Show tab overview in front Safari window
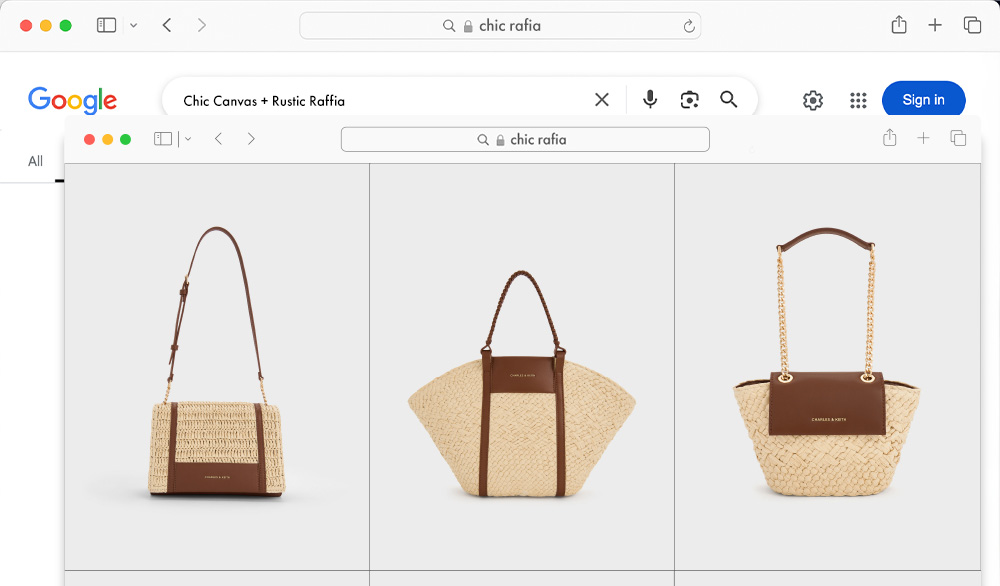The image size is (1000, 586). pyautogui.click(x=958, y=138)
